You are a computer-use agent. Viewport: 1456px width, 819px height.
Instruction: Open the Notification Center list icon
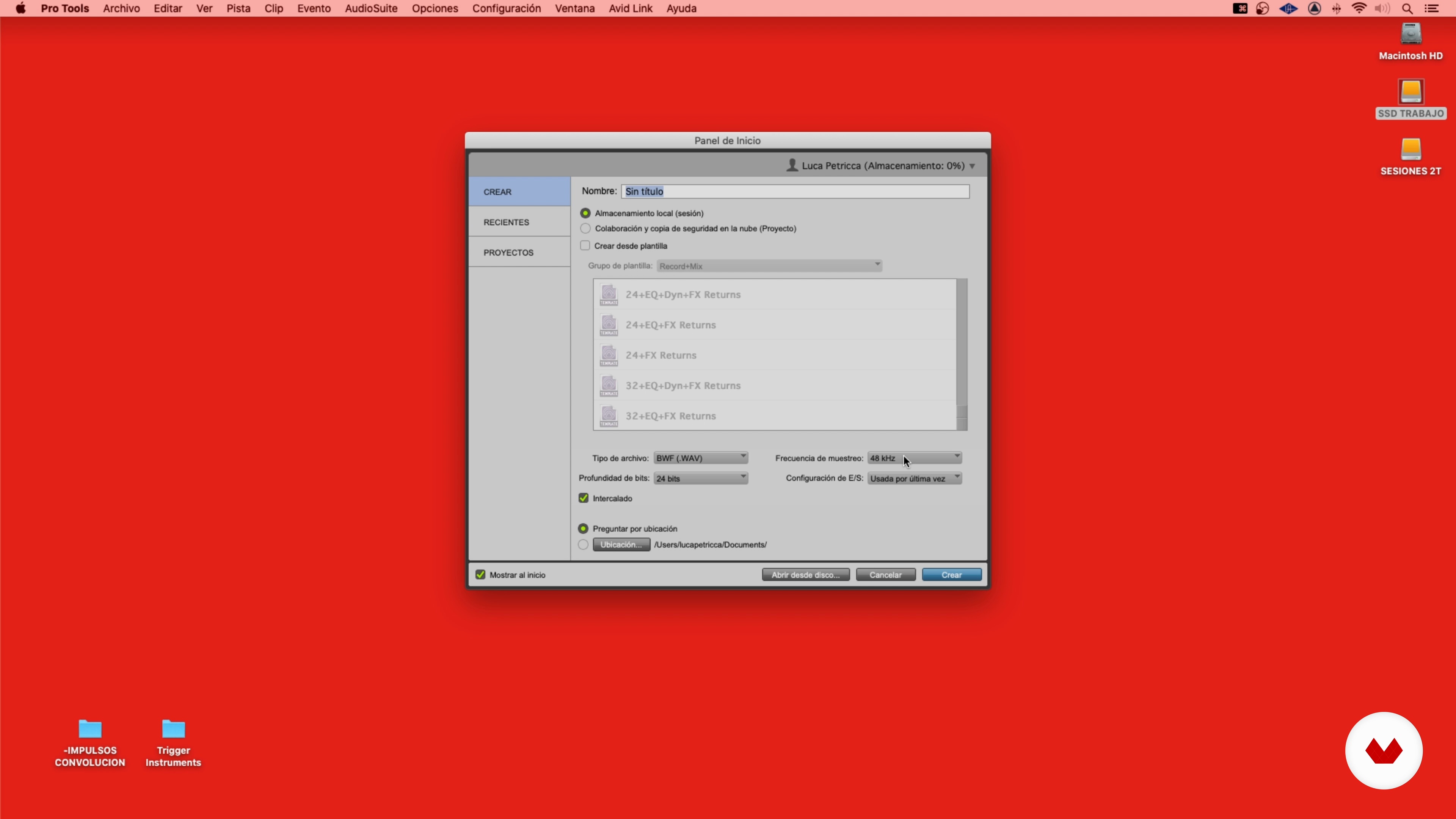click(1432, 8)
